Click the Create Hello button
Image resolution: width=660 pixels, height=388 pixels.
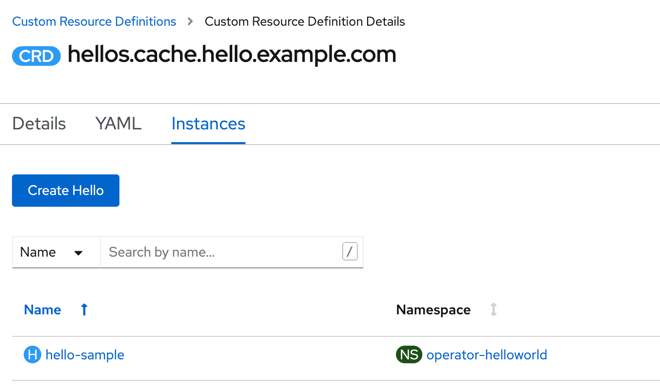tap(66, 191)
